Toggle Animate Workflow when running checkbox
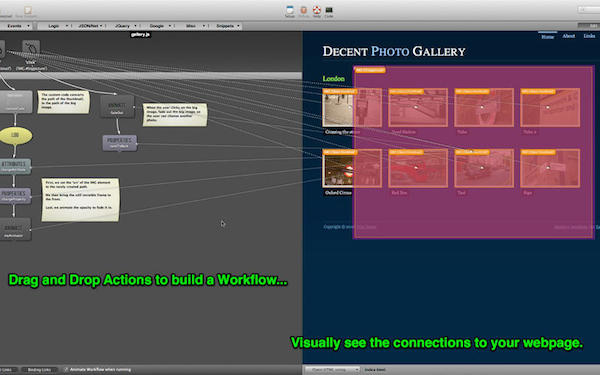 pyautogui.click(x=66, y=370)
